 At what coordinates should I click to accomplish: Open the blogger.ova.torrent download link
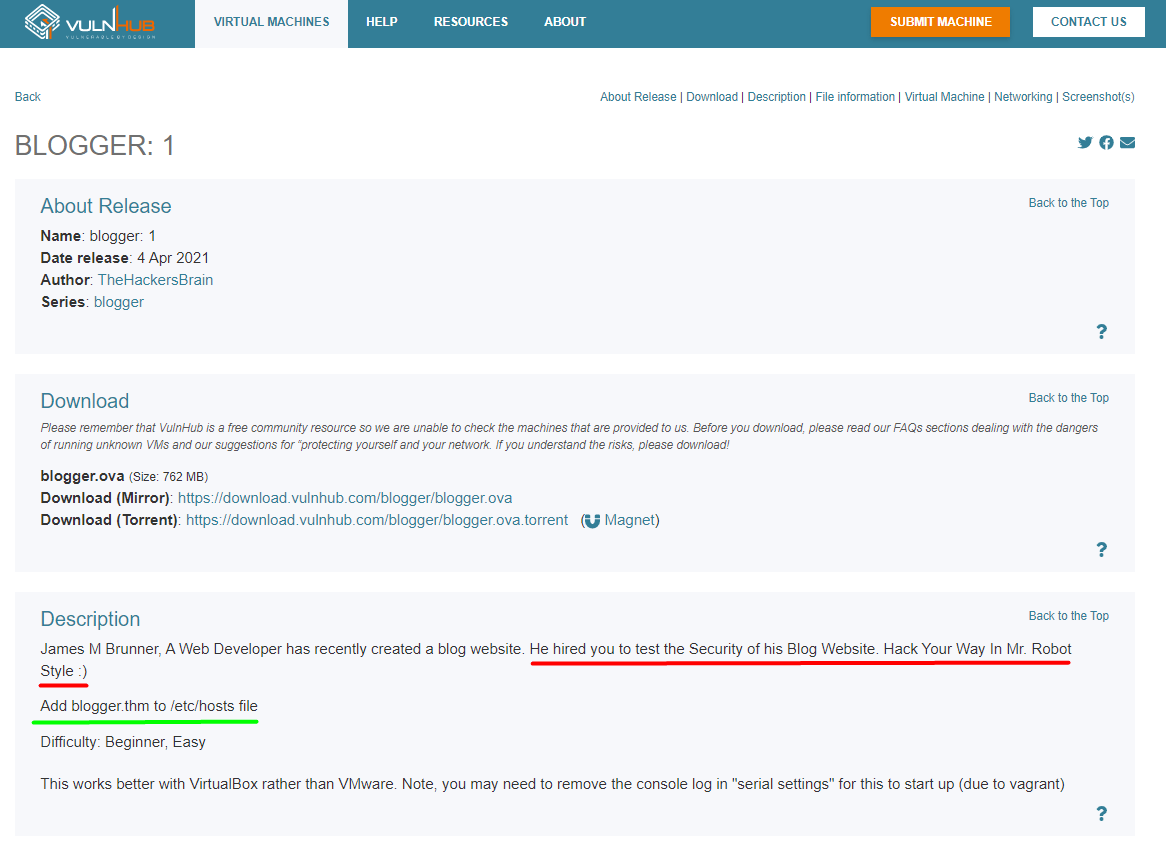pyautogui.click(x=377, y=521)
